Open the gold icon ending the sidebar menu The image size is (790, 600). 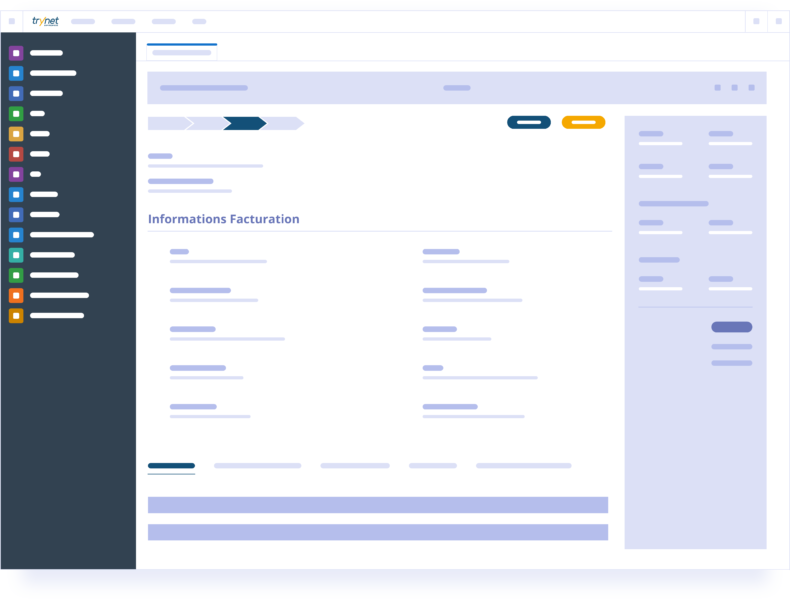[x=16, y=316]
